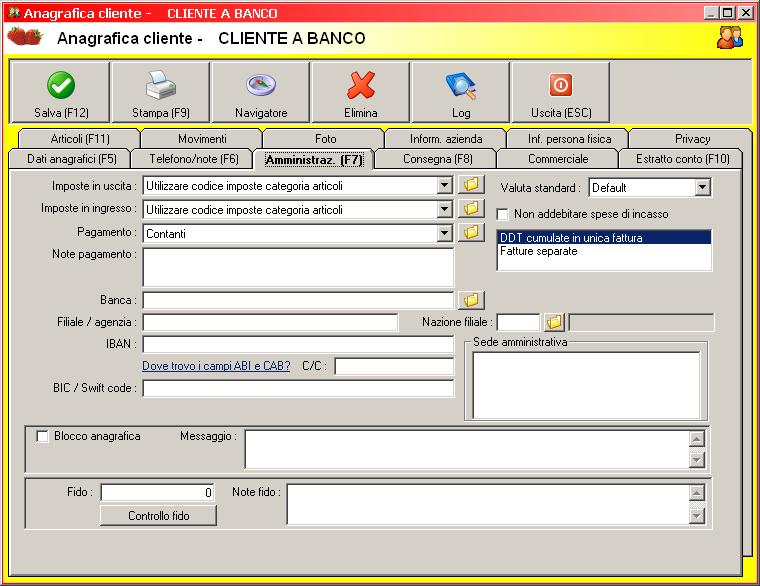Screen dimensions: 760x586
Task: Switch to the Movimenti tab
Action: (x=202, y=139)
